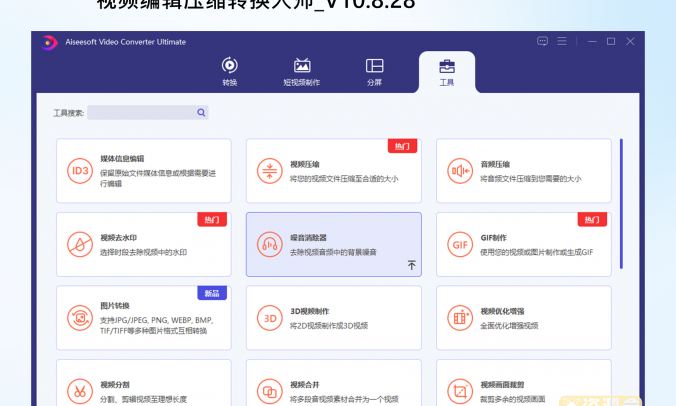Click the tools list vertical scrollbar
This screenshot has height=406, width=676.
point(621,203)
